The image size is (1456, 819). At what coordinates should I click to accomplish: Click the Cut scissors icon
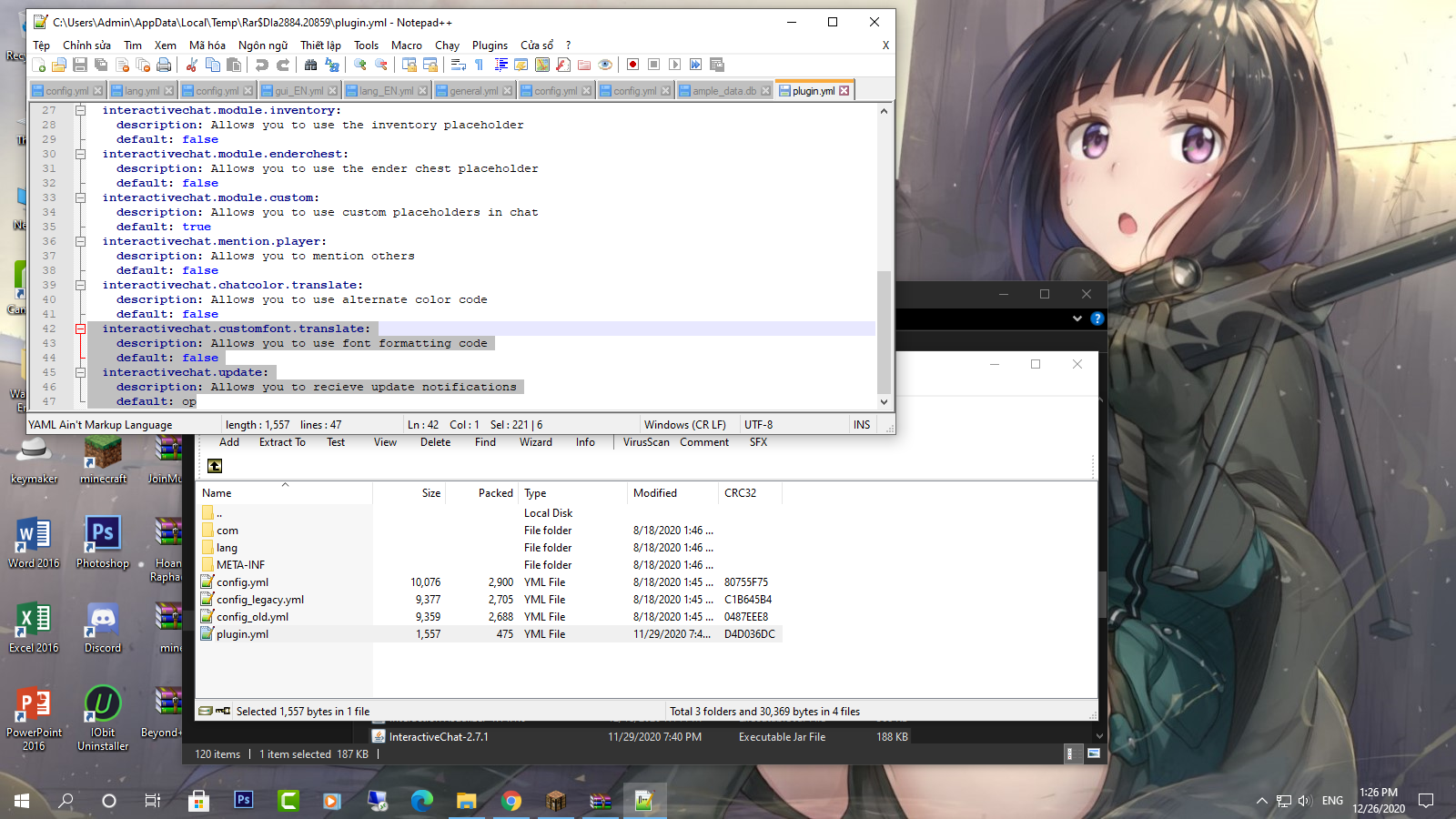pyautogui.click(x=191, y=65)
